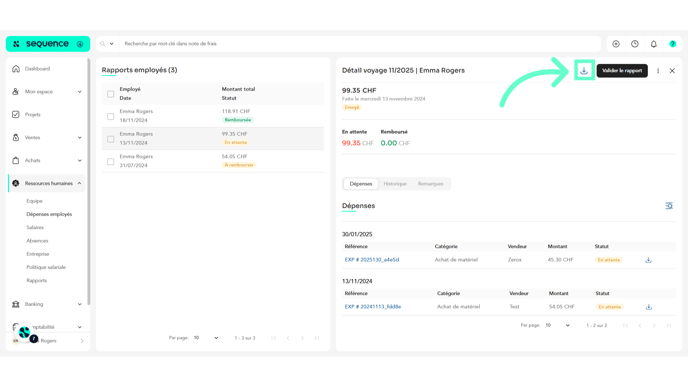
Task: Open the report more options menu
Action: tap(658, 71)
